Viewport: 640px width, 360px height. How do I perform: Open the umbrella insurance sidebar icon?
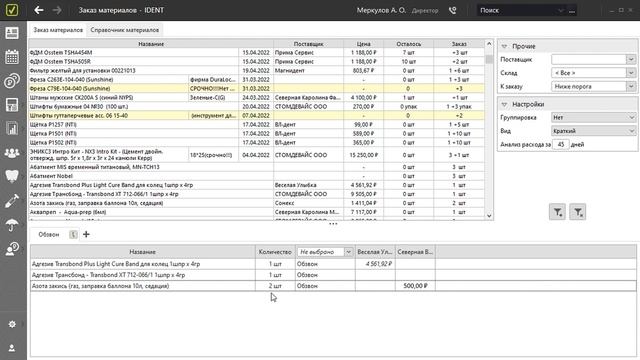tap(12, 224)
